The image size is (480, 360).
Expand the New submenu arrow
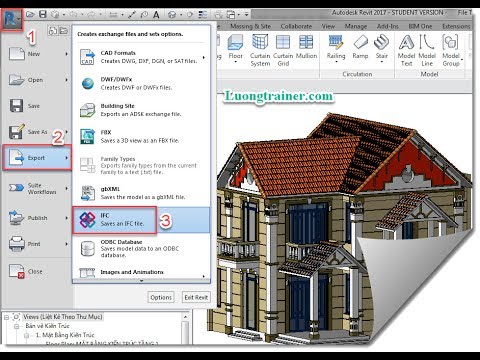pyautogui.click(x=66, y=54)
